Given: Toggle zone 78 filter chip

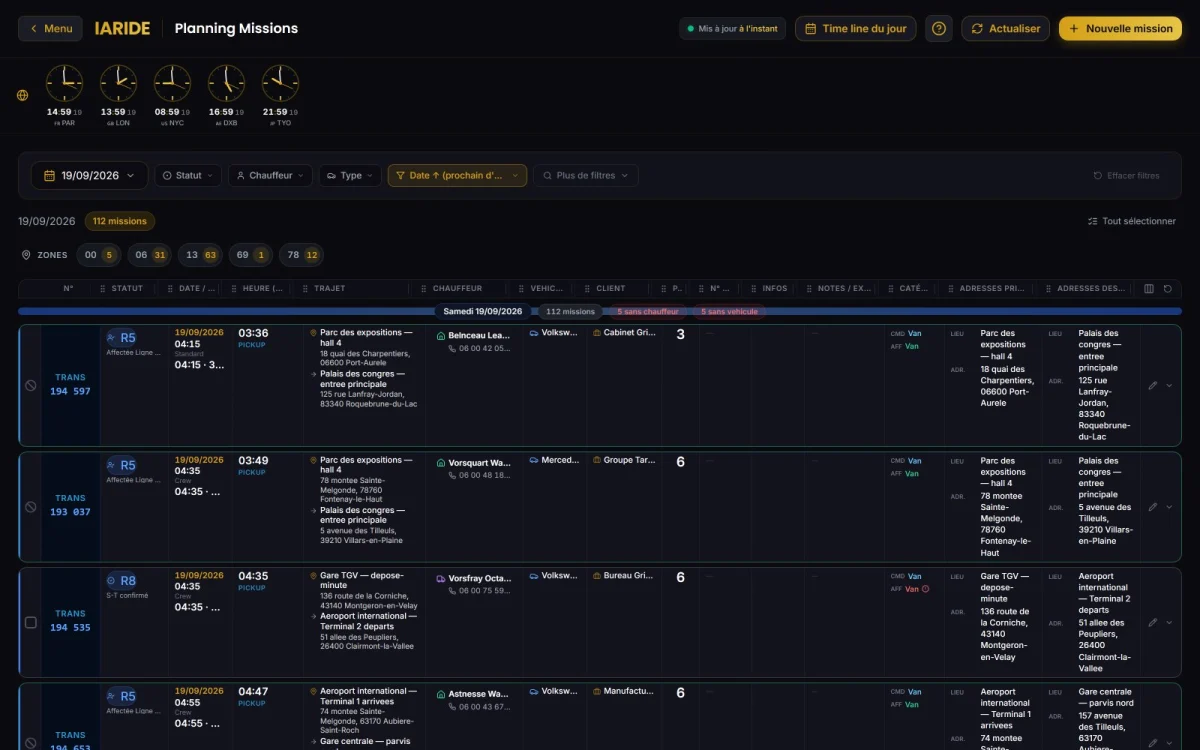Looking at the screenshot, I should tap(301, 255).
